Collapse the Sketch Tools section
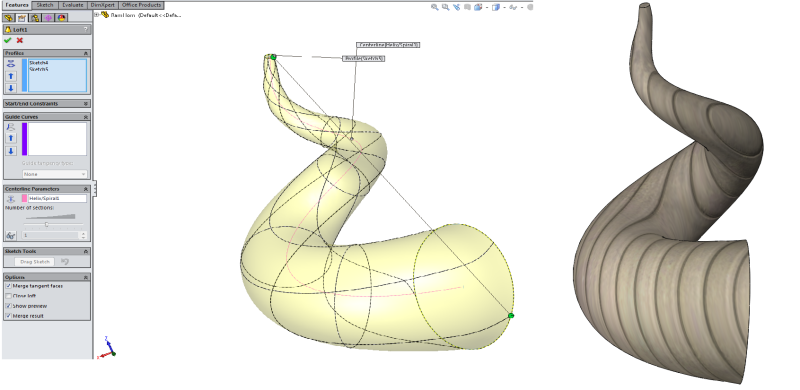The width and height of the screenshot is (800, 390). pos(86,251)
